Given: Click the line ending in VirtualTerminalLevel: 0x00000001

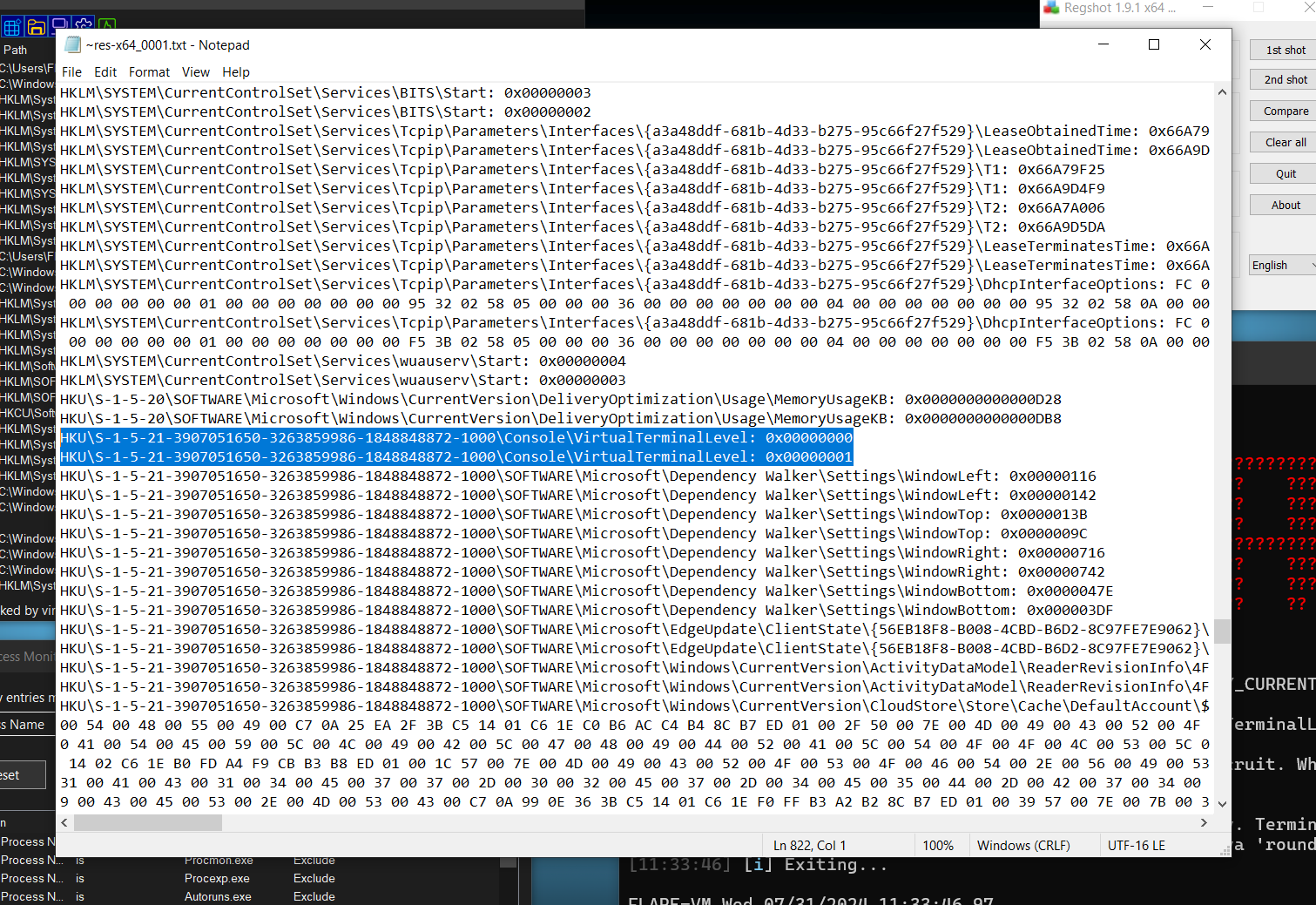Looking at the screenshot, I should 456,456.
